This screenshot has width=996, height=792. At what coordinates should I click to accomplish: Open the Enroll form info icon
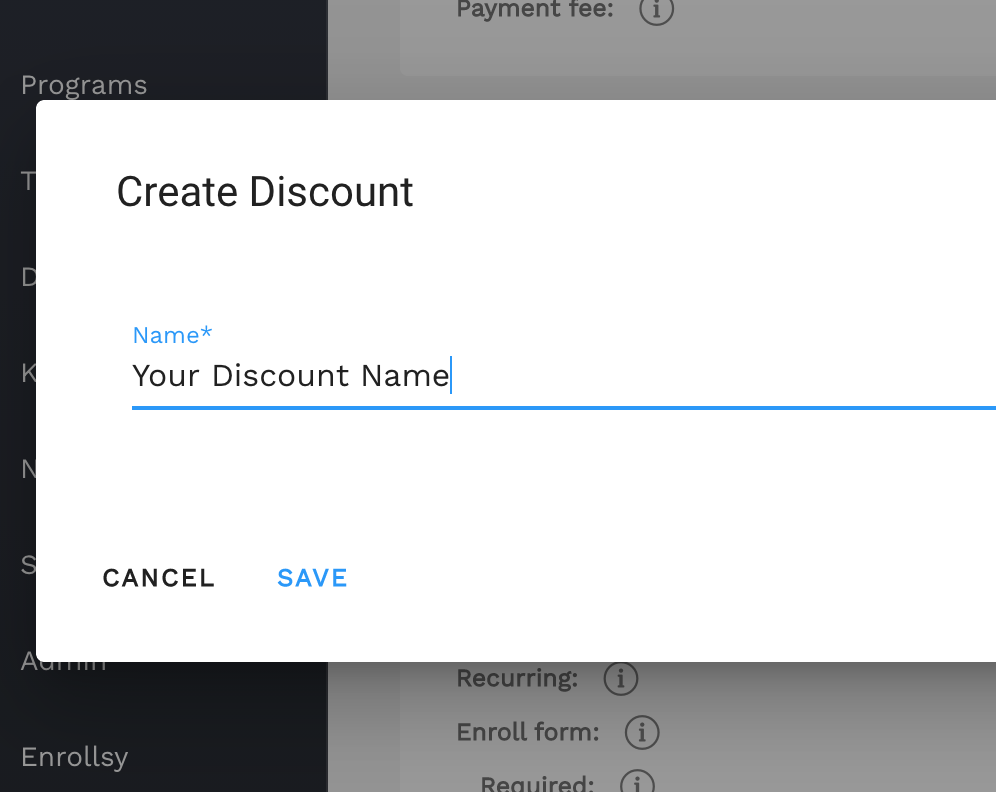642,733
